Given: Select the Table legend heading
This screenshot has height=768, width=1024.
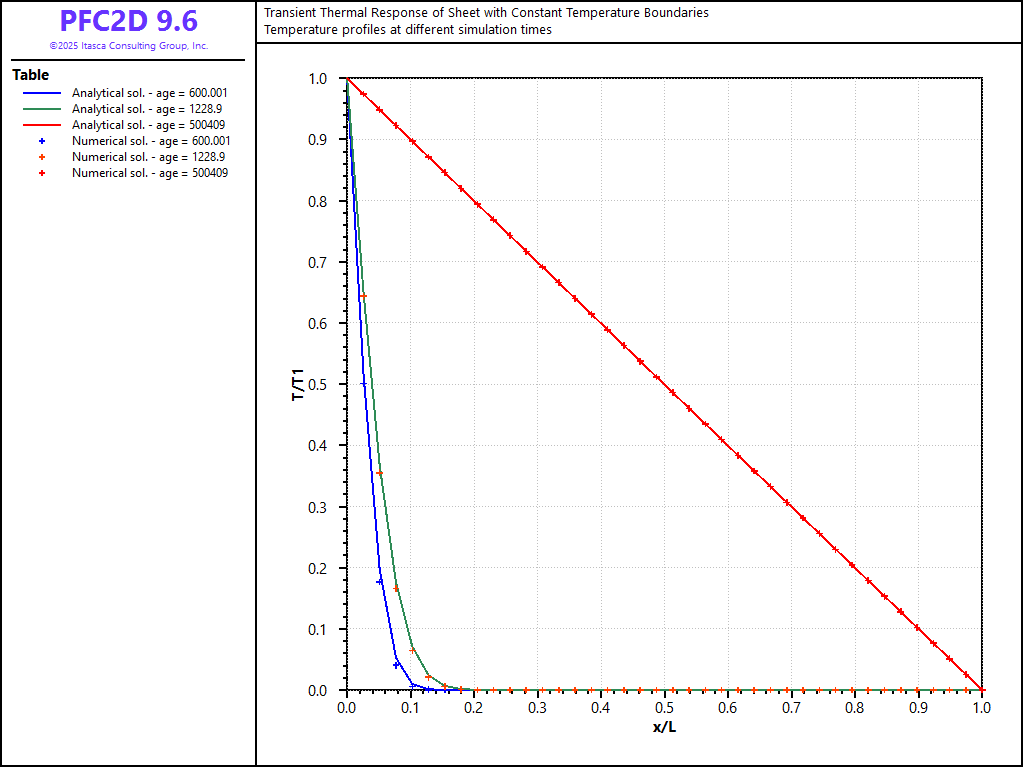Looking at the screenshot, I should pyautogui.click(x=30, y=75).
